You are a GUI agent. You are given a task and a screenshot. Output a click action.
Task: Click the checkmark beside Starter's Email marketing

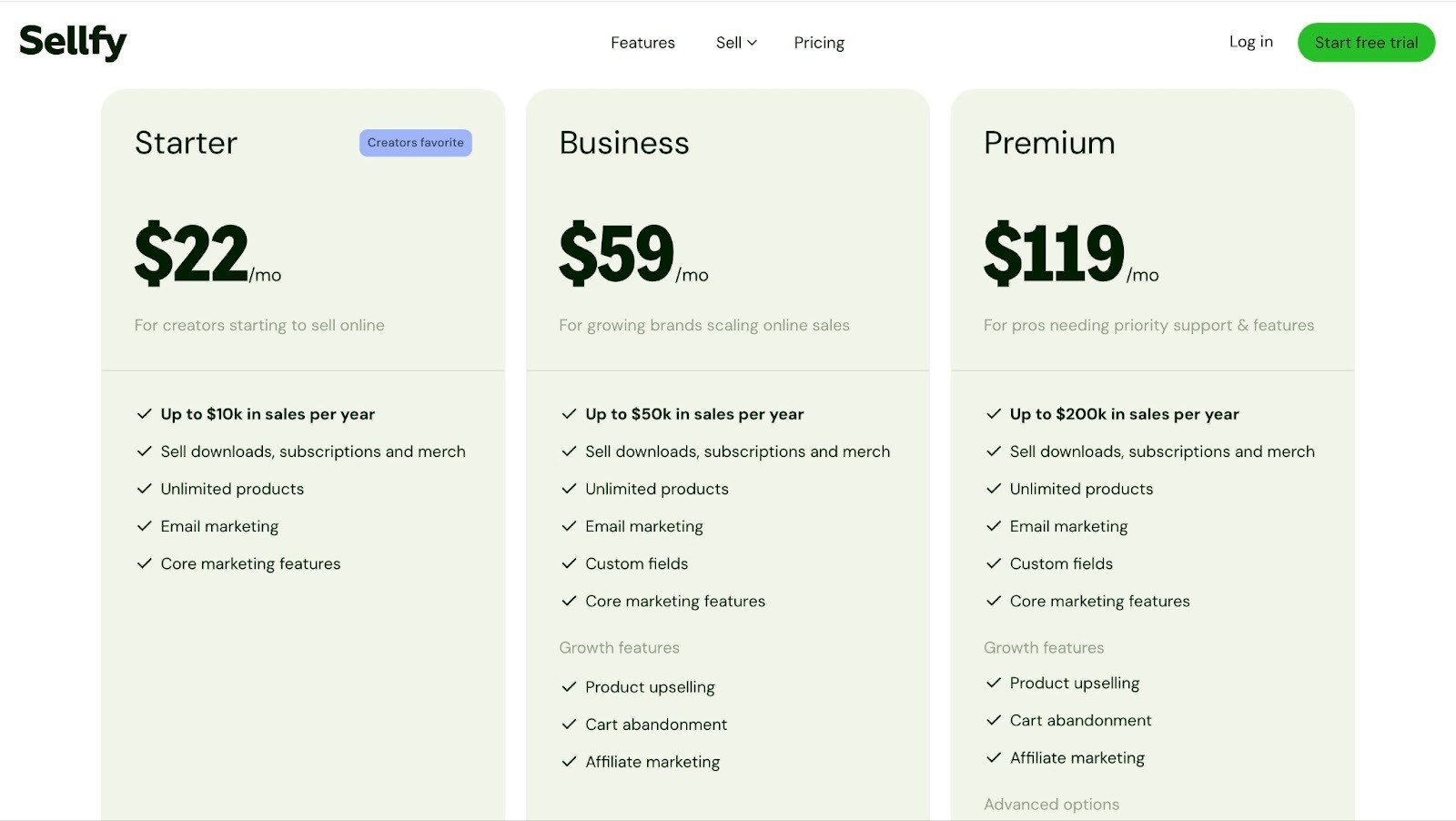click(144, 526)
